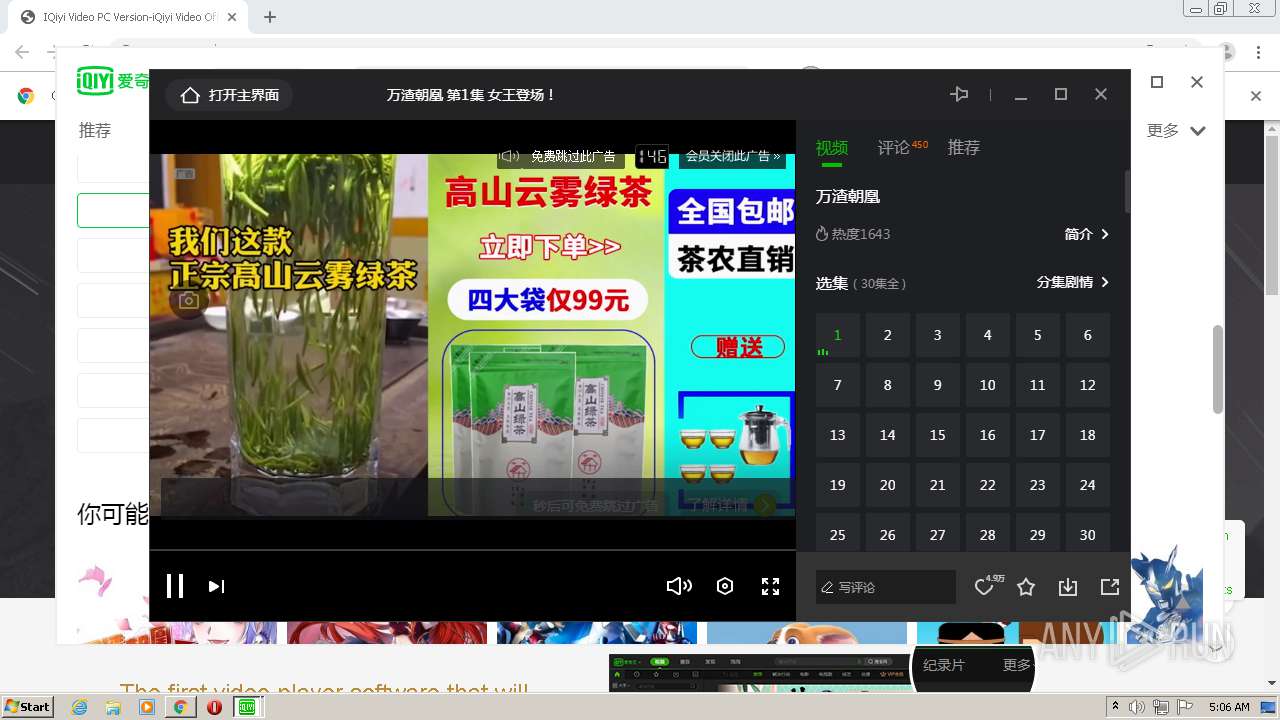The width and height of the screenshot is (1280, 720).
Task: Select episode 27
Action: point(938,534)
